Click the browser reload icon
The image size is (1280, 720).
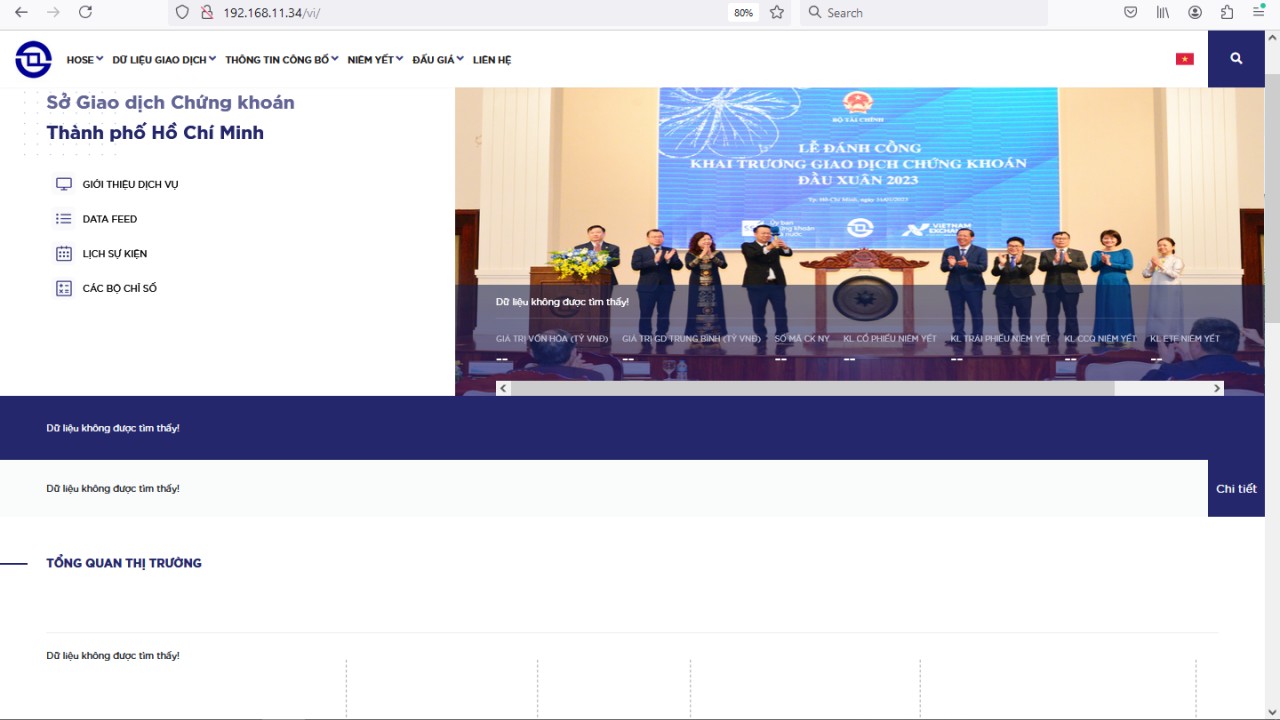pos(85,13)
